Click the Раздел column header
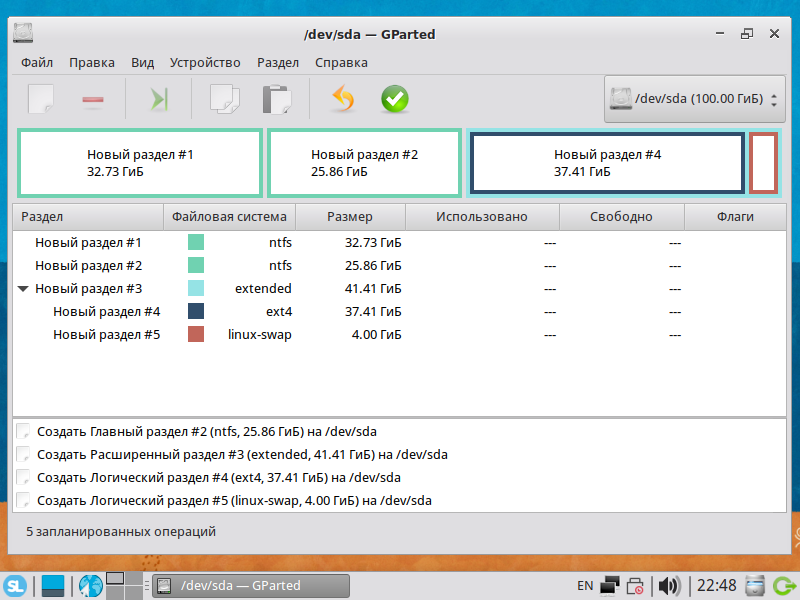 pyautogui.click(x=88, y=217)
